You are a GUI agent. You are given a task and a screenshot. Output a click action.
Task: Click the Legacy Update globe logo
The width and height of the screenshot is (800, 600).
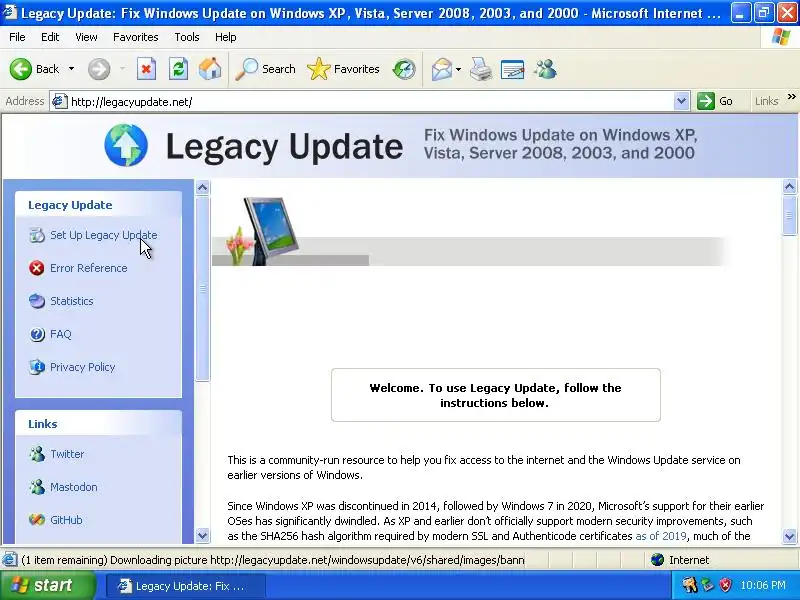coord(126,145)
